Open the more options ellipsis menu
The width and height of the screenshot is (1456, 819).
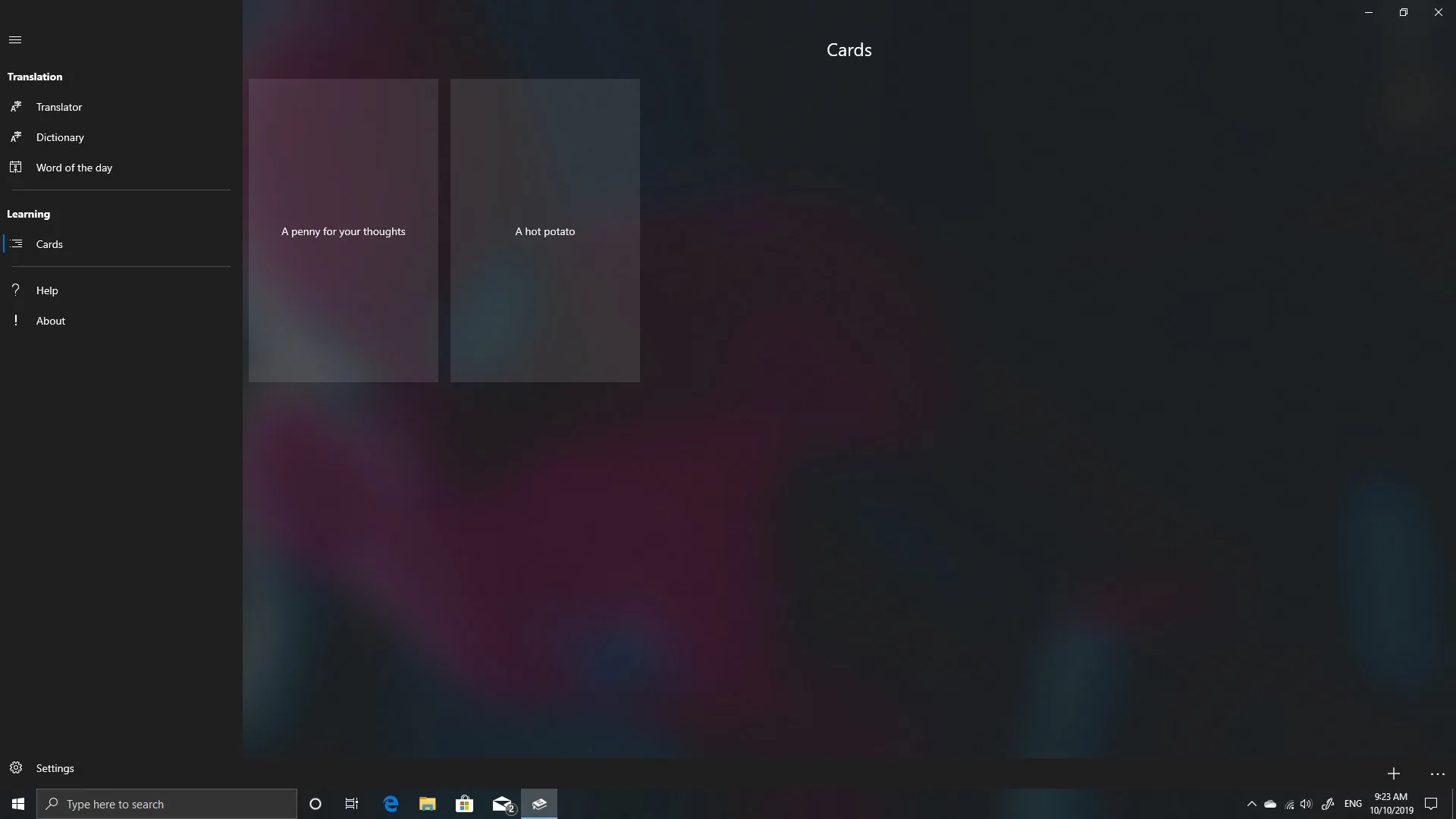(x=1437, y=773)
